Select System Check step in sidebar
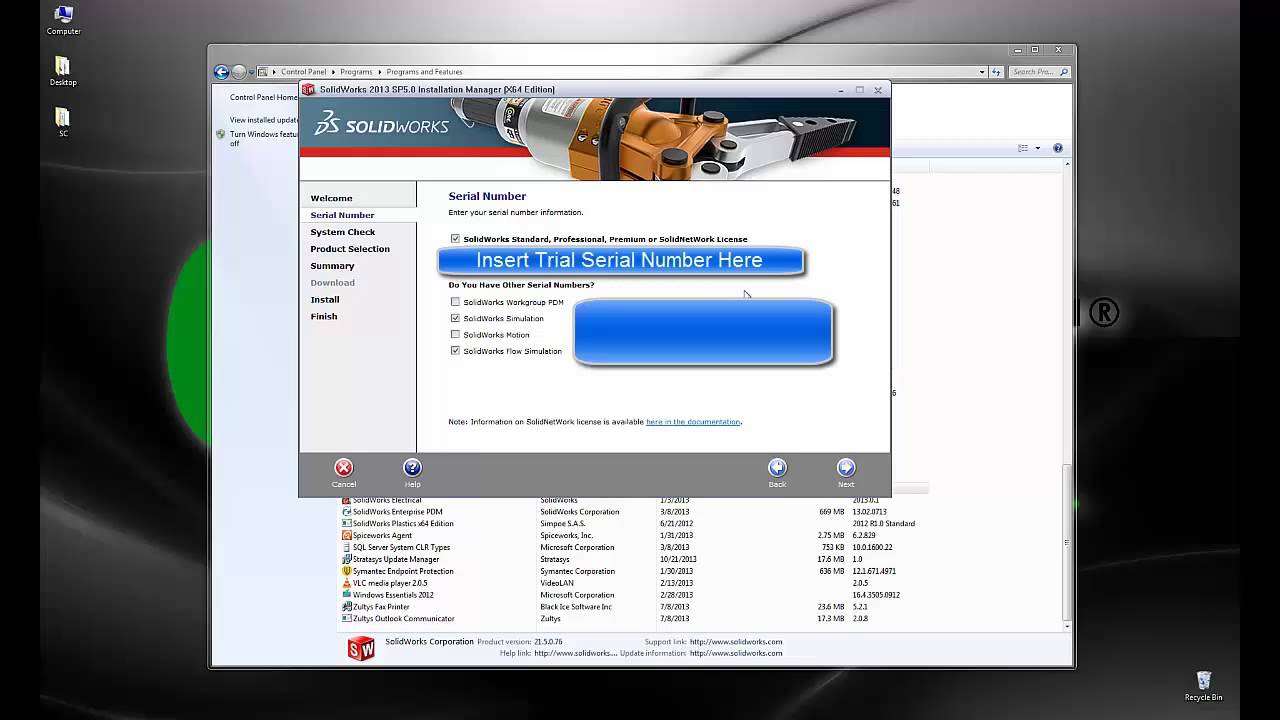Viewport: 1280px width, 720px height. click(342, 232)
